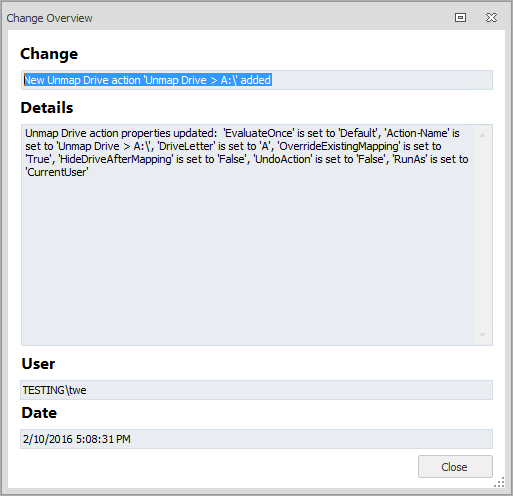Click 'EvaluateOnce' in the Details text
This screenshot has width=513, height=496.
click(x=259, y=133)
